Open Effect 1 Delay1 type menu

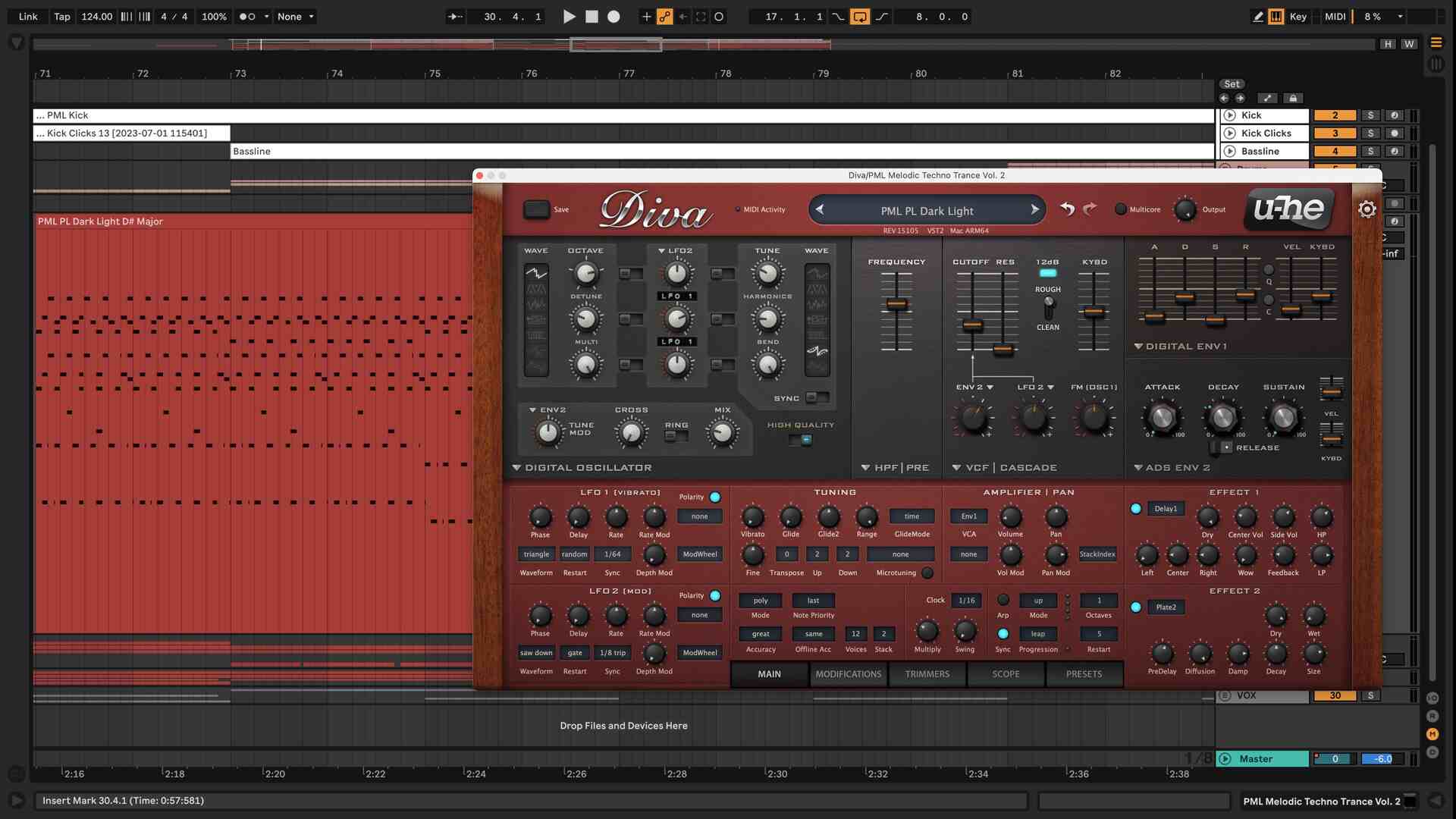[1166, 509]
